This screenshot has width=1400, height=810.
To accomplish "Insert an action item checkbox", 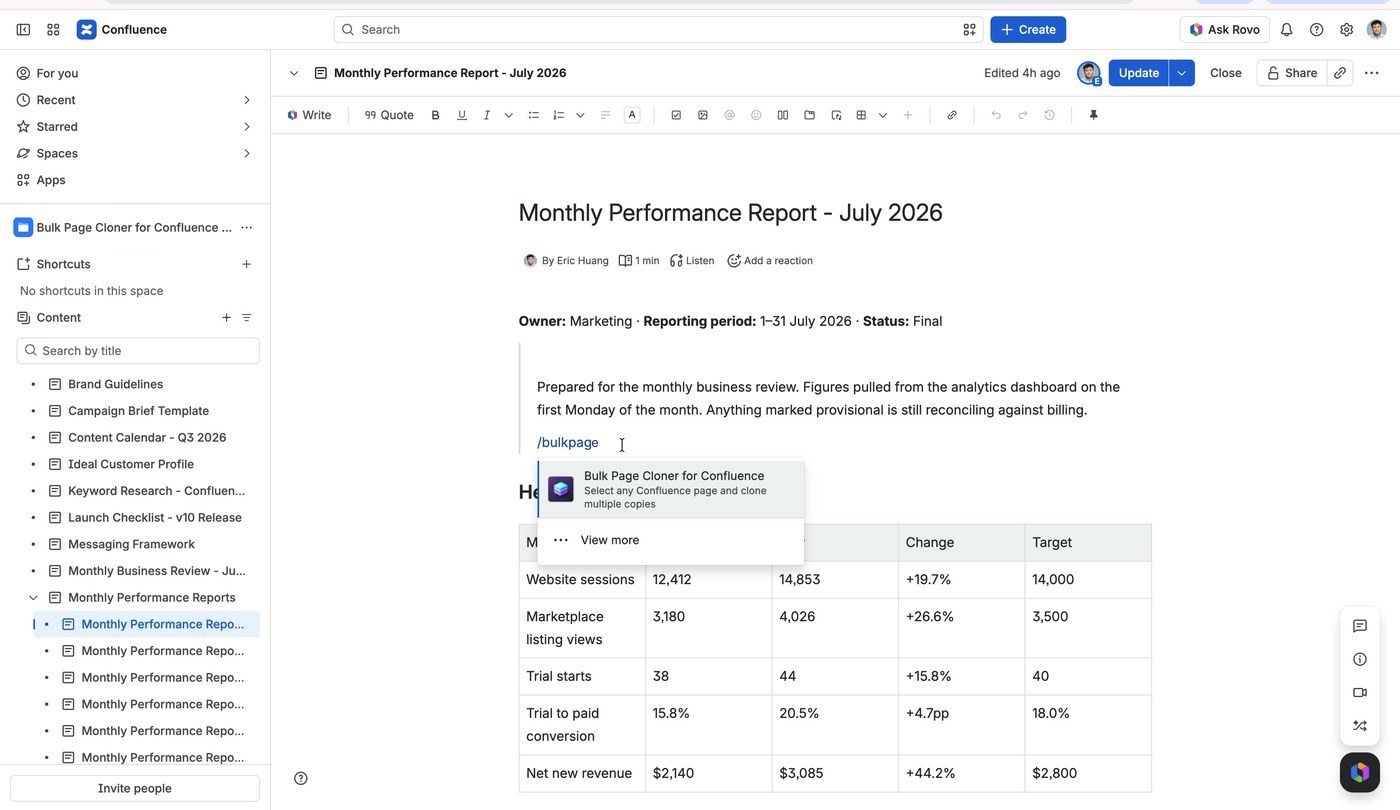I will coord(676,115).
